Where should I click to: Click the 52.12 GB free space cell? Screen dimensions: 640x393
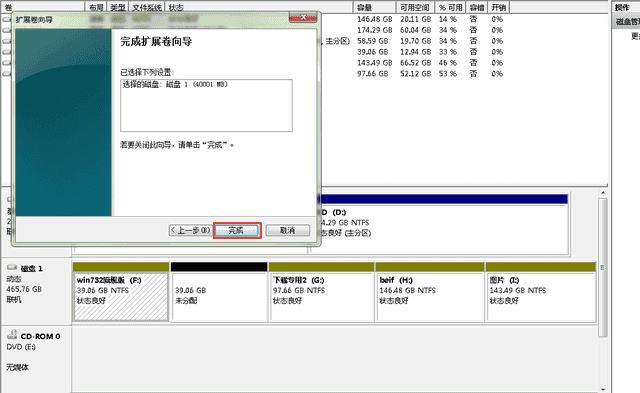[415, 74]
